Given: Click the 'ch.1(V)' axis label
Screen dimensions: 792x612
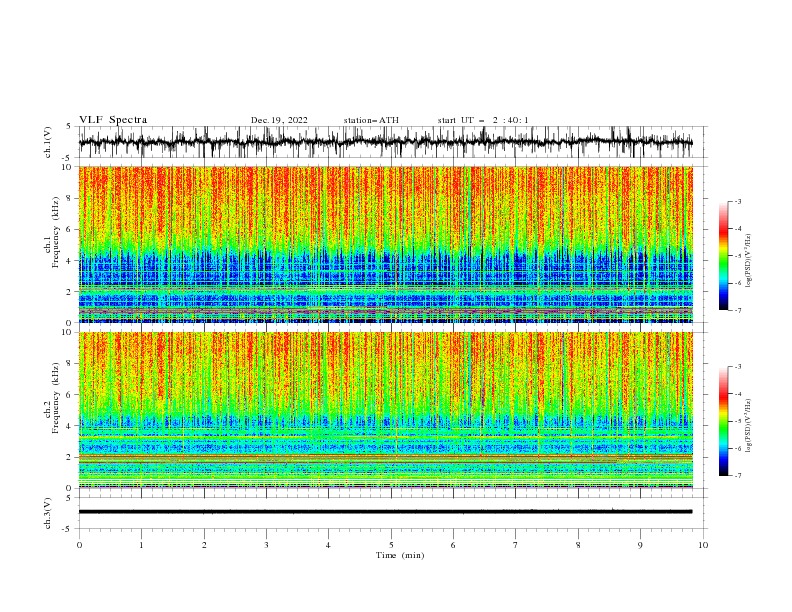Looking at the screenshot, I should 48,142.
